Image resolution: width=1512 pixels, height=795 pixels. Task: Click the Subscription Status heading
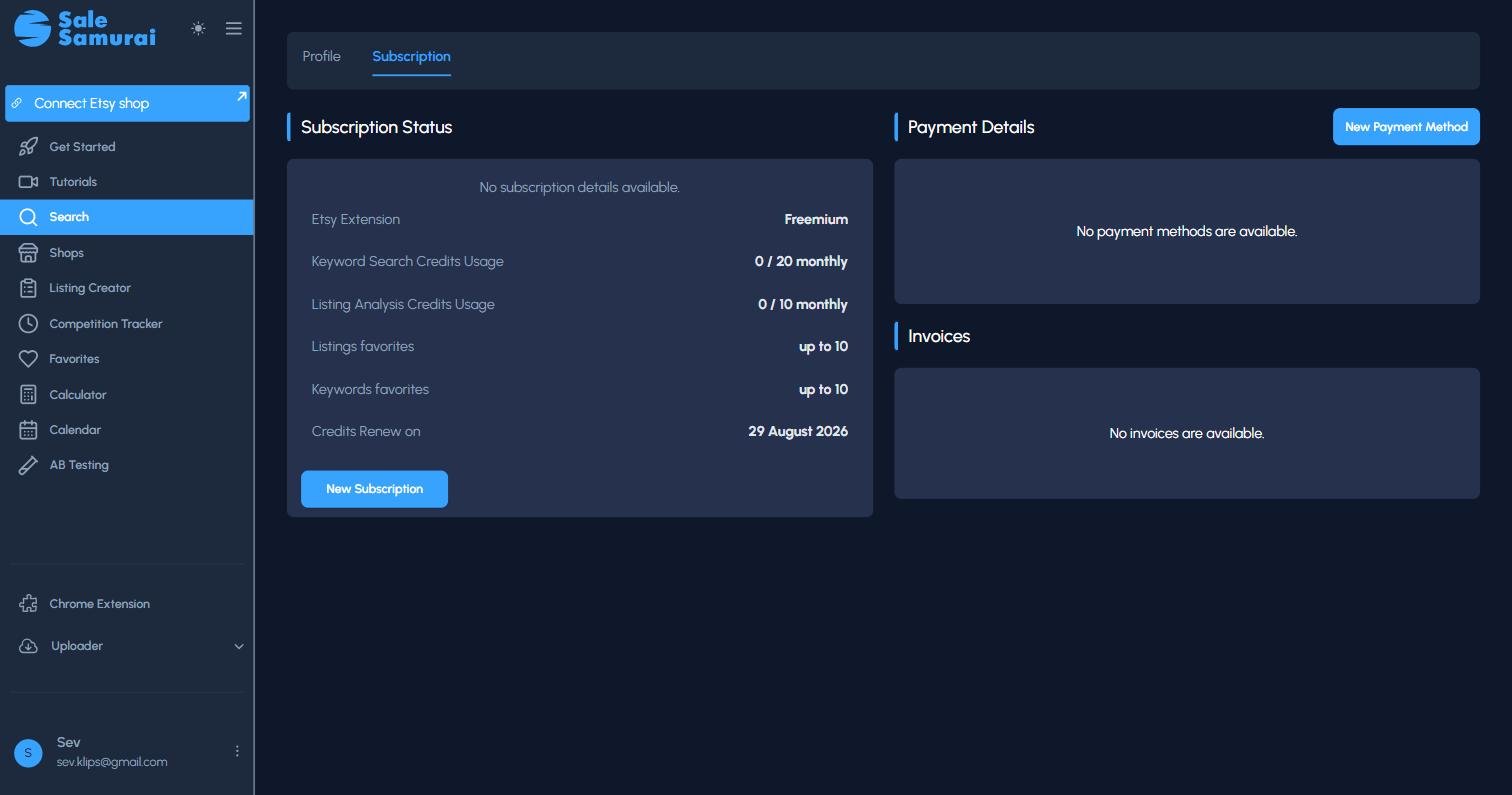[376, 127]
